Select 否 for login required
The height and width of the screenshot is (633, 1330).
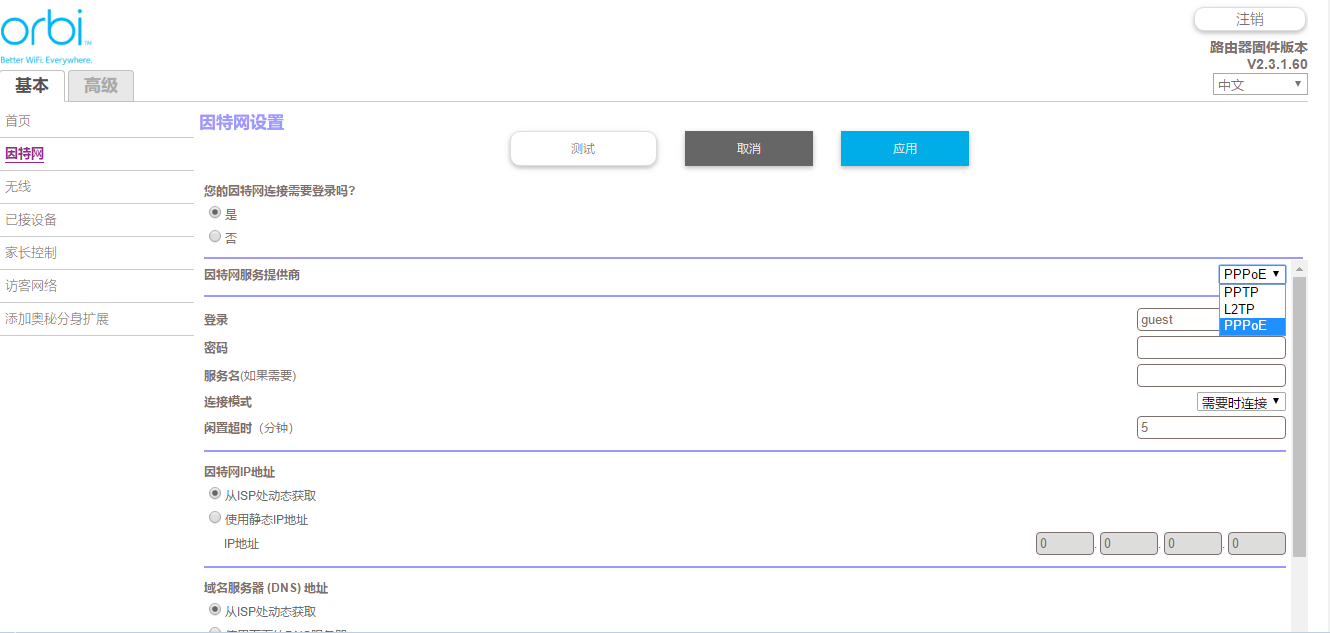[x=214, y=237]
